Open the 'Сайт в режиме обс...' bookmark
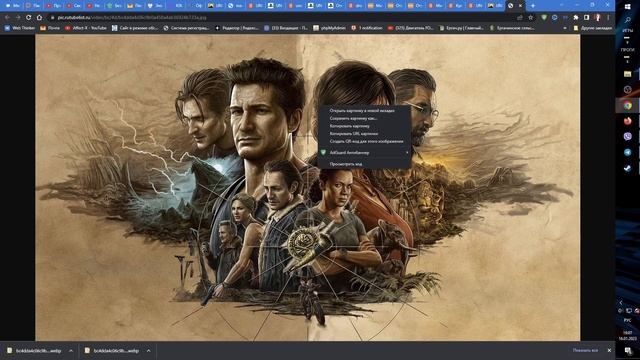 135,28
